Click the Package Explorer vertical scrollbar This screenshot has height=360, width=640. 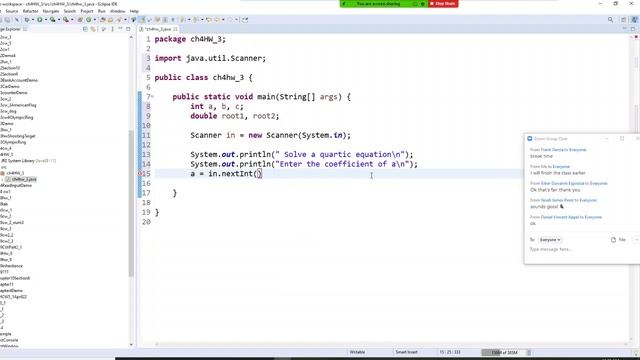click(131, 204)
